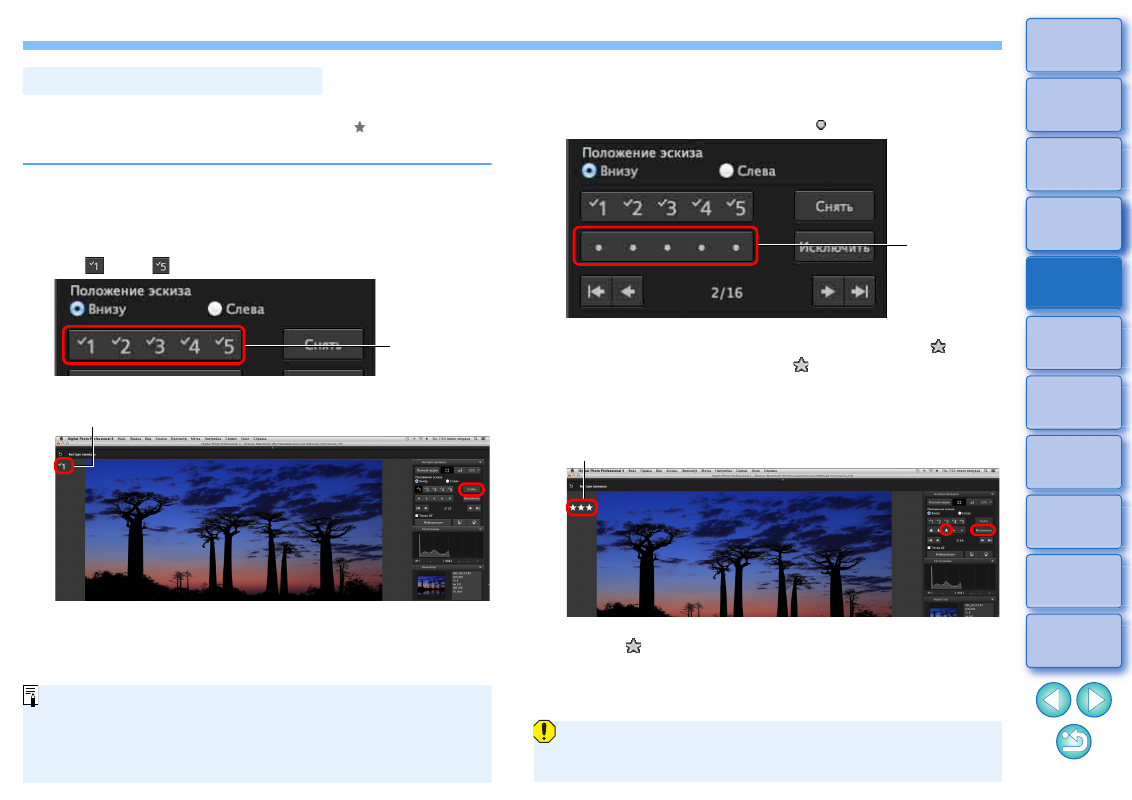Set two-star rating dot in 2/16 panel

(x=633, y=248)
